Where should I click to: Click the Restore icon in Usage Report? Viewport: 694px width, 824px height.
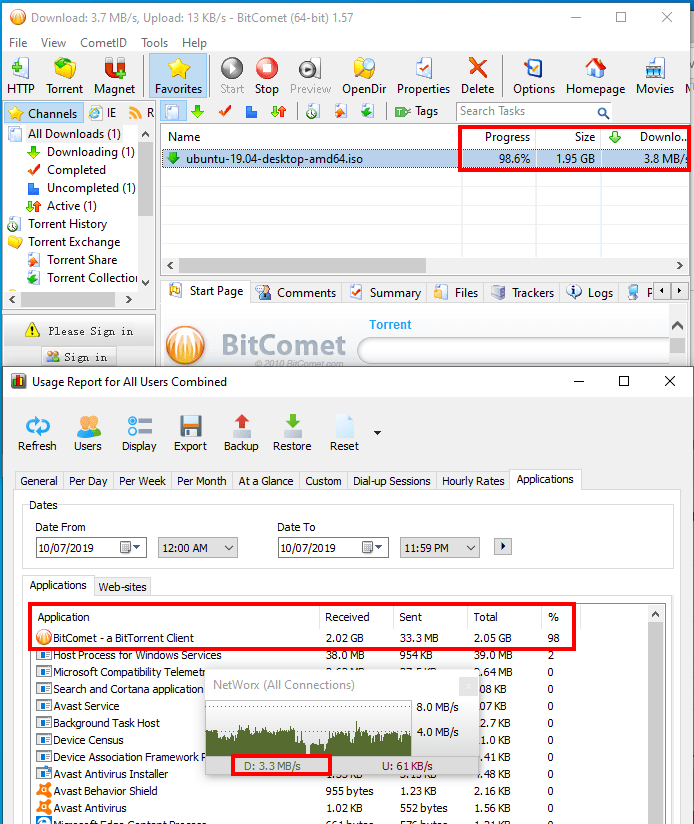pos(292,433)
